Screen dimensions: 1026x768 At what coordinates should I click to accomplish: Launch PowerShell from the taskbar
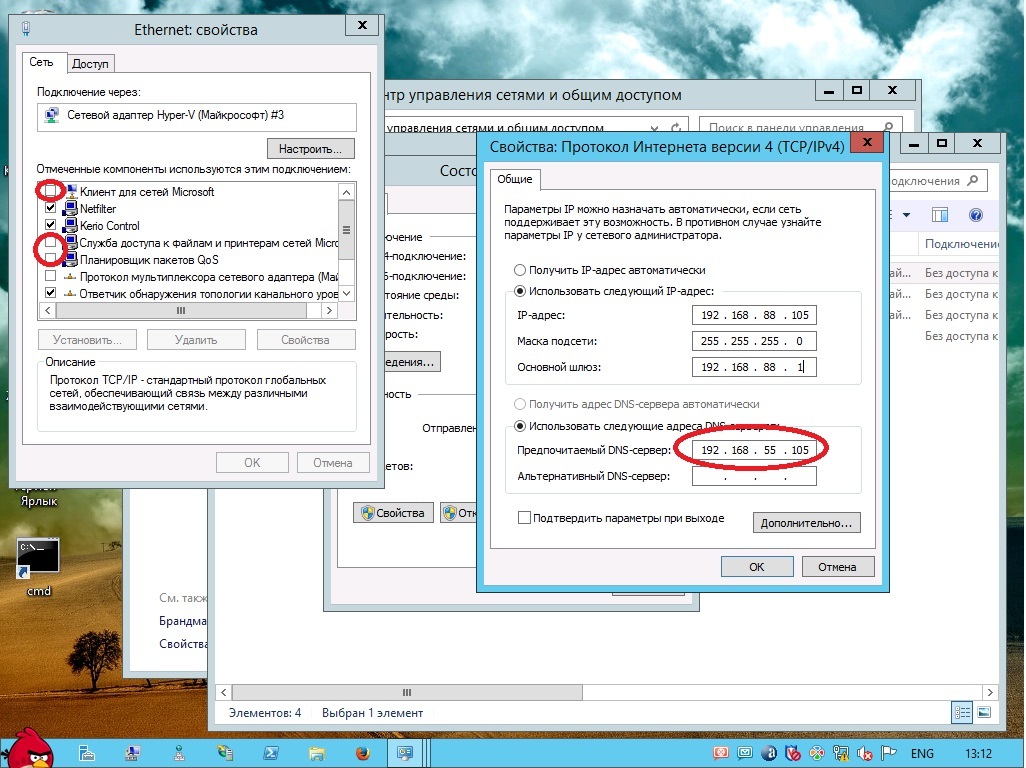[x=270, y=752]
